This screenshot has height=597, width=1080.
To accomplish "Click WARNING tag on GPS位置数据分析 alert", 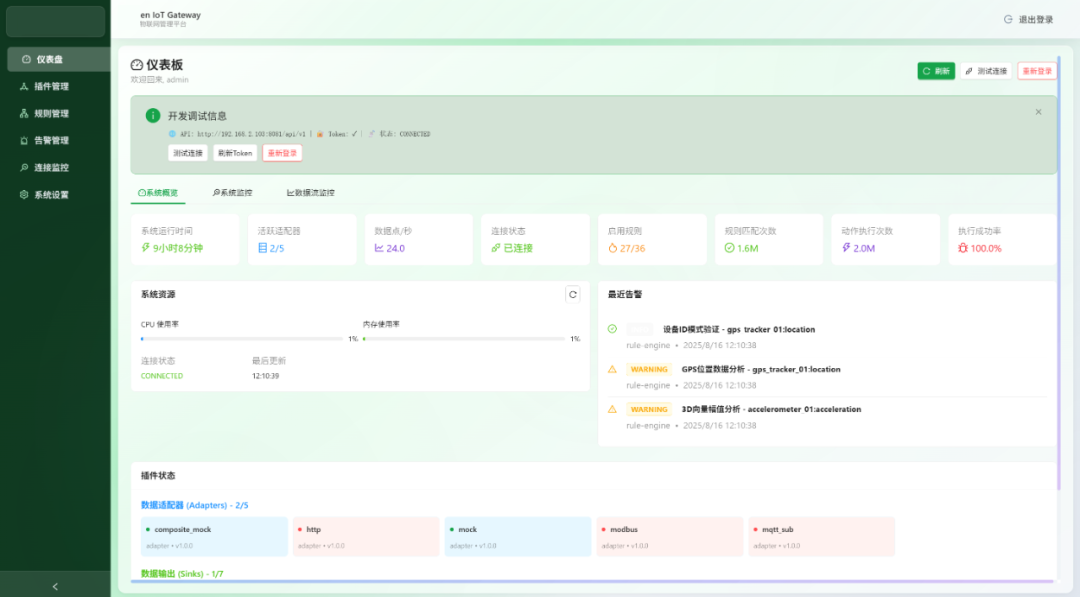I will click(x=649, y=369).
